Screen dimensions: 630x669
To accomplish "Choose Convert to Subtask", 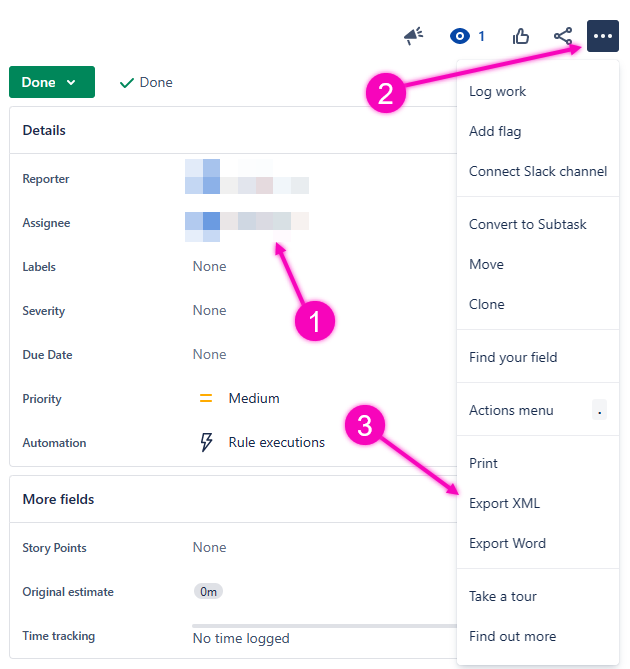I will pyautogui.click(x=527, y=224).
